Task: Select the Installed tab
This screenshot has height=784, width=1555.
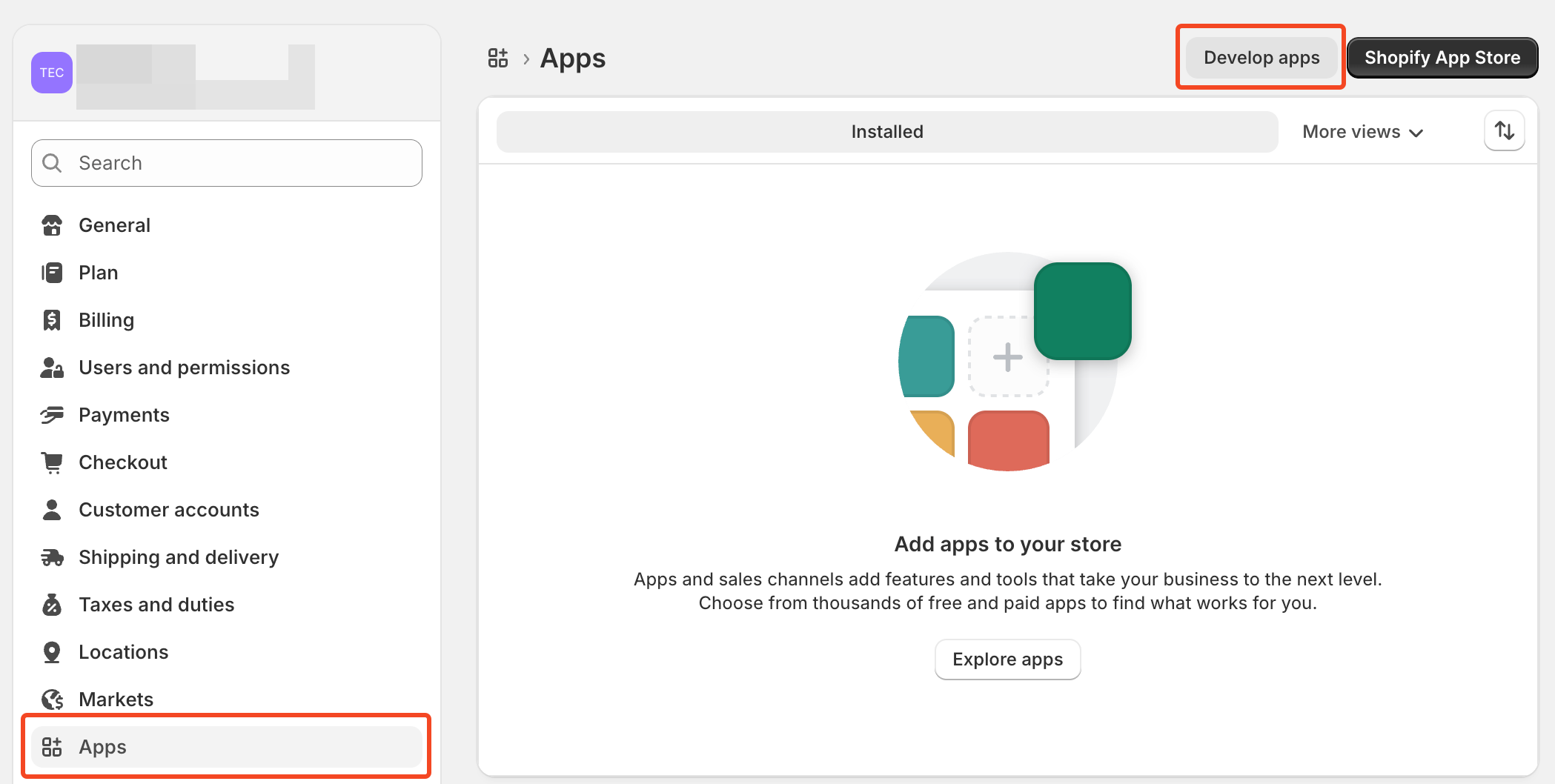Action: coord(886,132)
